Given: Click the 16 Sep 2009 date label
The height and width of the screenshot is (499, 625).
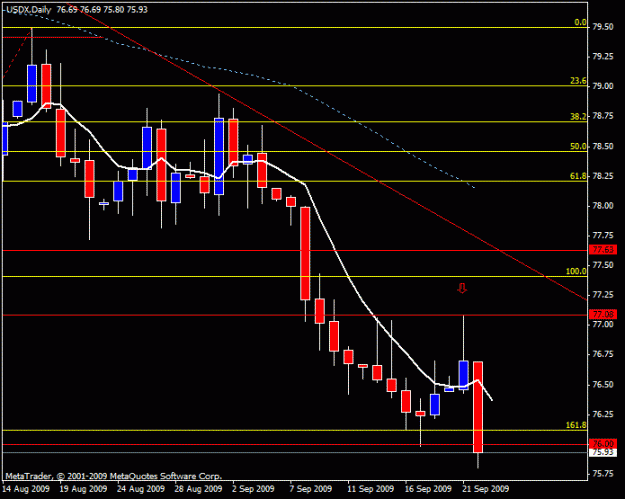Looking at the screenshot, I should coord(428,489).
